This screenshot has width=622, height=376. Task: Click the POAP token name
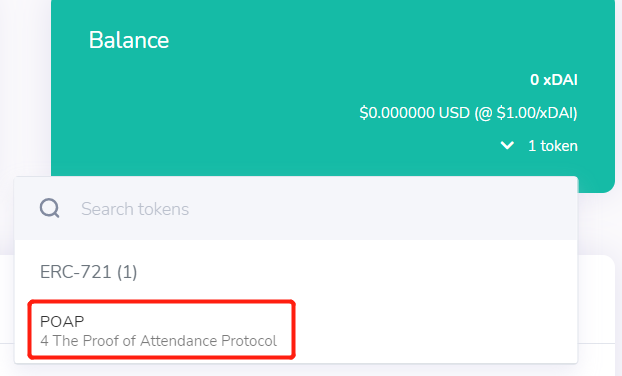62,321
